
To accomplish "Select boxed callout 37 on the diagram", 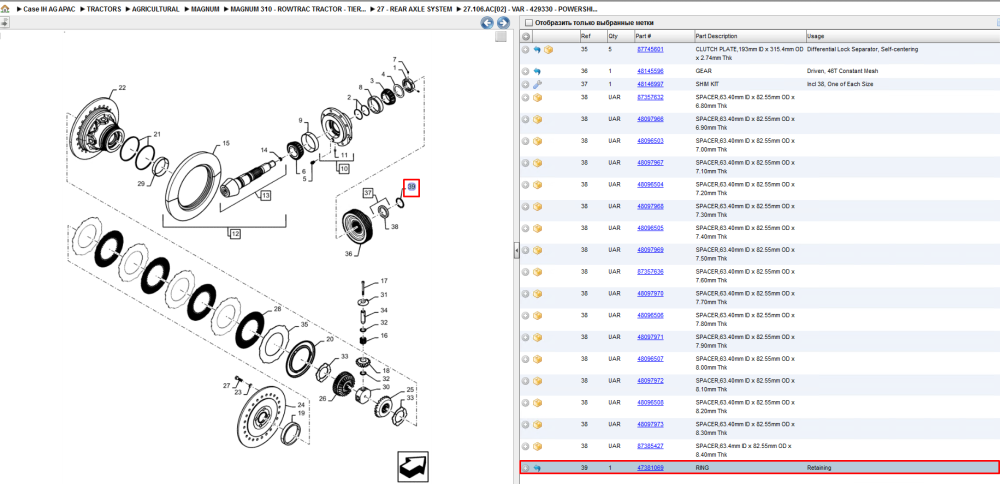I will click(369, 192).
